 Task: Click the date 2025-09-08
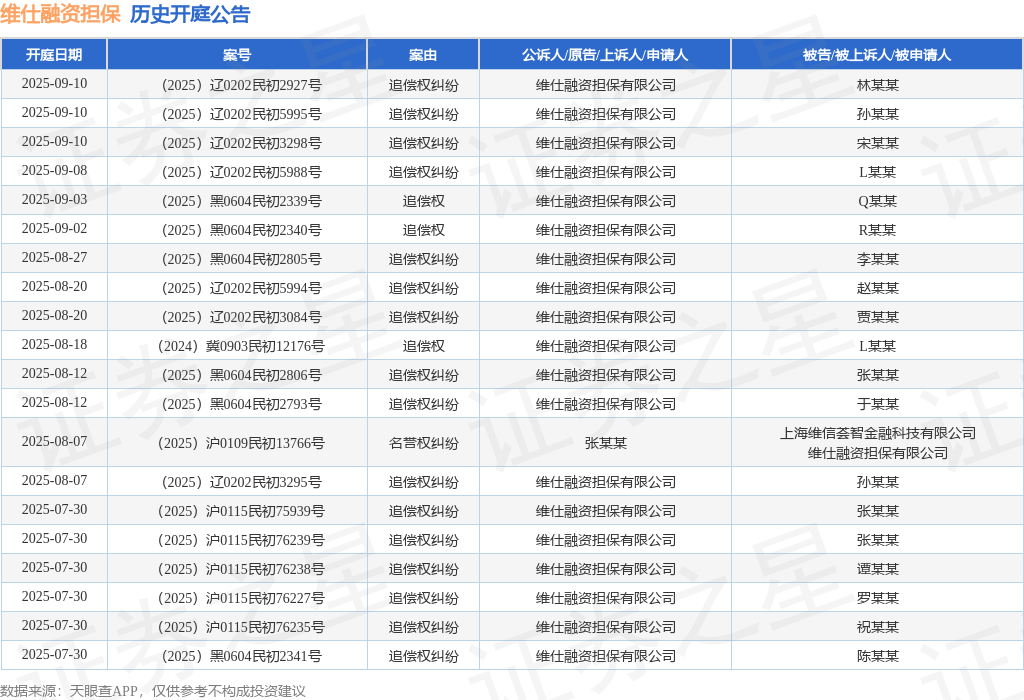(54, 170)
